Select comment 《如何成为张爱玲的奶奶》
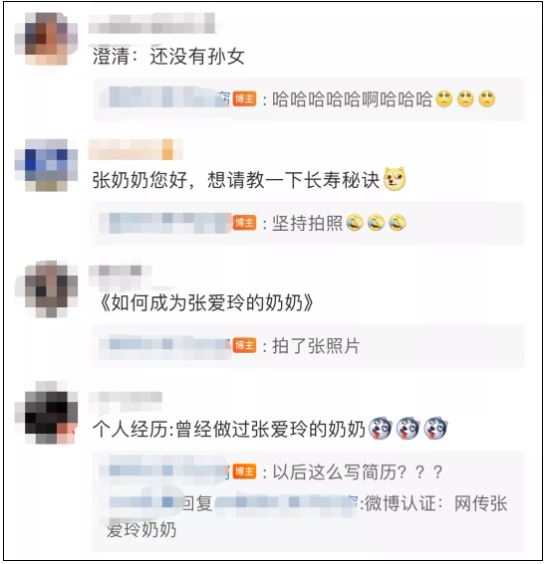Screen dimensions: 545x564 click(206, 303)
